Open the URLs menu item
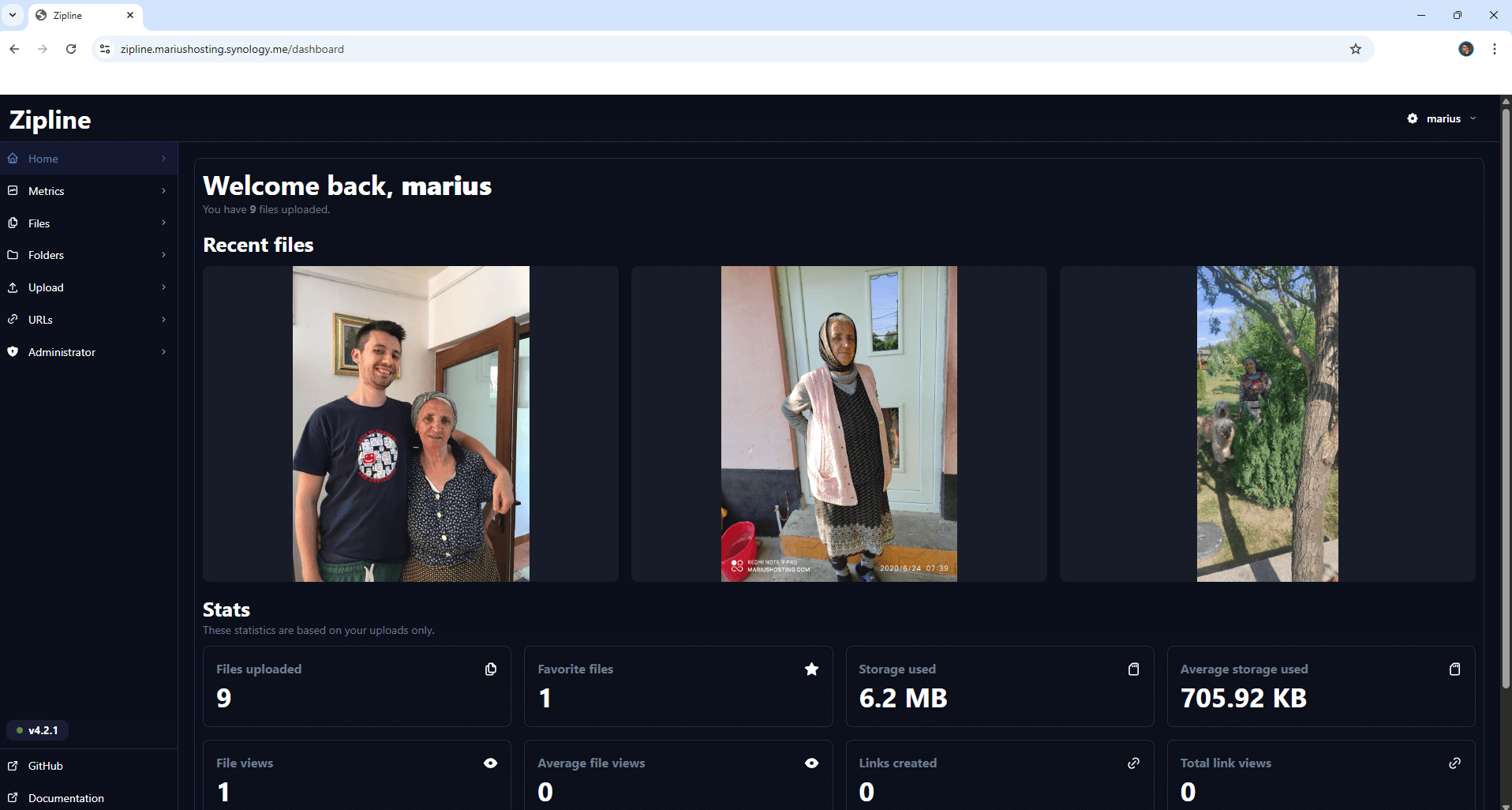The width and height of the screenshot is (1512, 810). (x=88, y=320)
